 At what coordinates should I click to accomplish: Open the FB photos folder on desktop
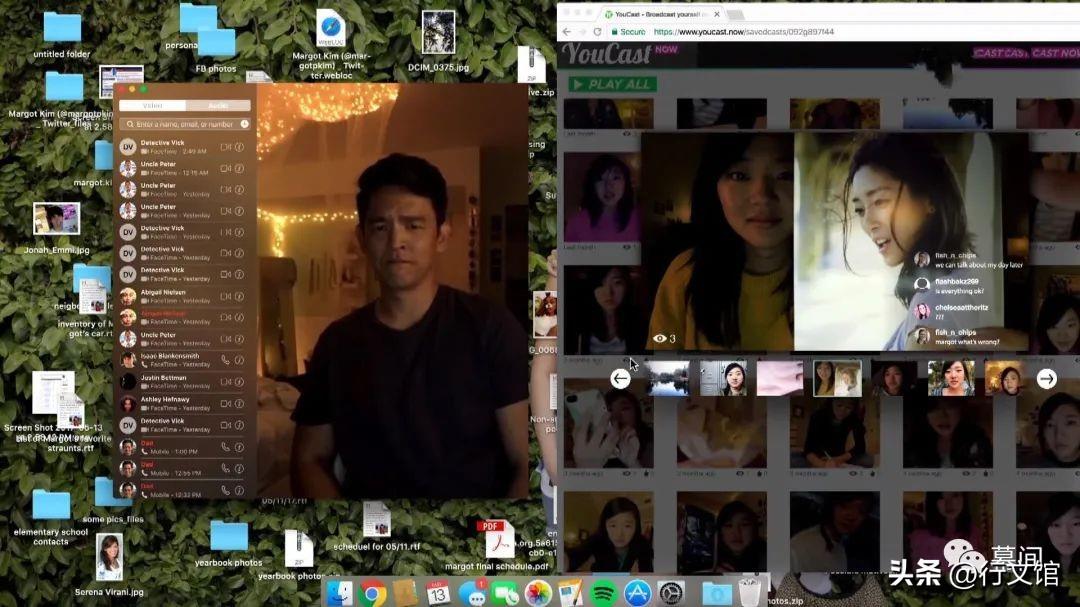[x=216, y=50]
